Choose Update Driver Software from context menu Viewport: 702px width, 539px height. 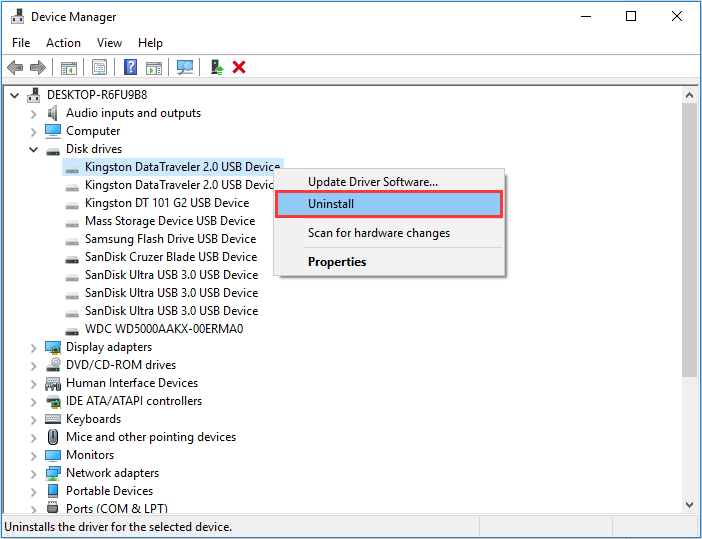pyautogui.click(x=389, y=182)
